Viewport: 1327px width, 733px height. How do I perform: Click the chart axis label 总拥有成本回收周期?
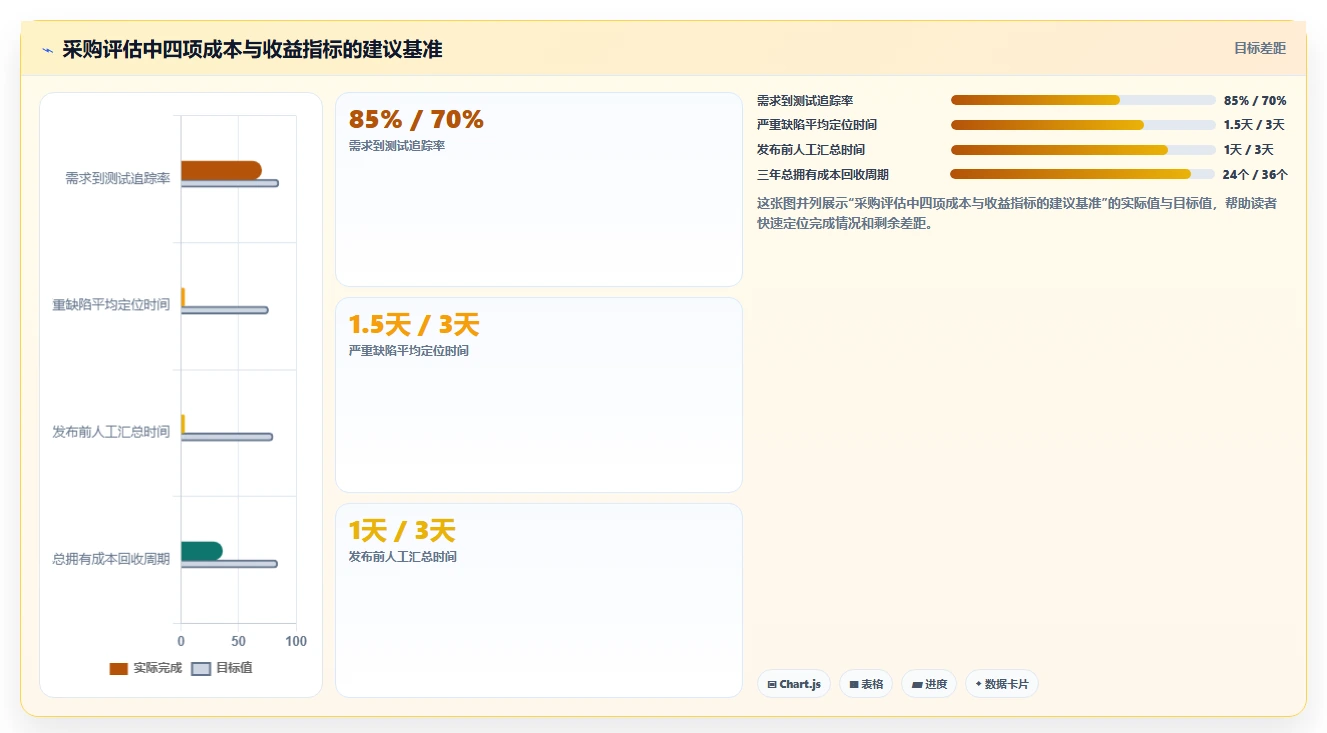coord(111,559)
